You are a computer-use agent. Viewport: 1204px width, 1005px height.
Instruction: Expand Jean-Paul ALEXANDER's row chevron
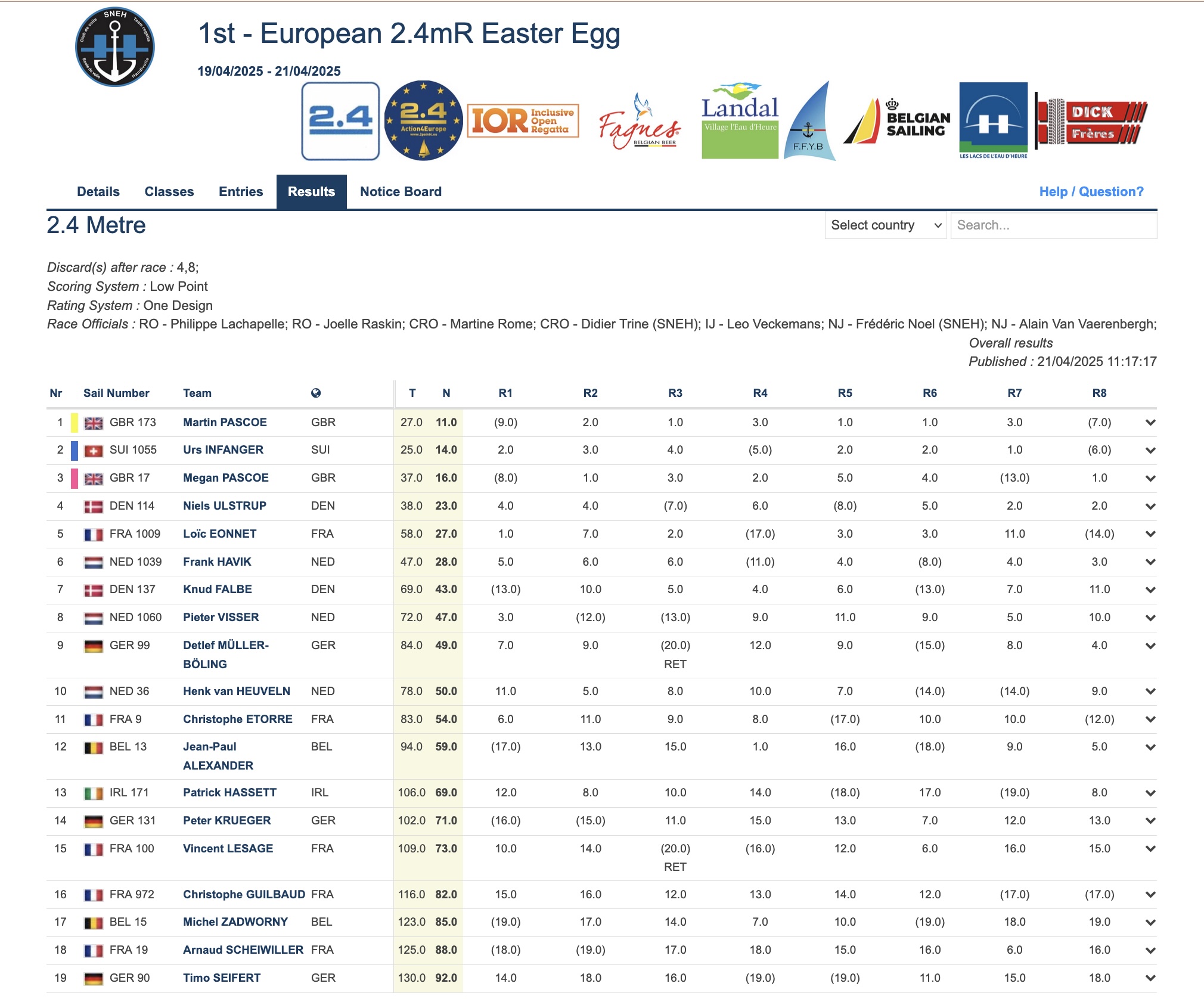coord(1150,747)
